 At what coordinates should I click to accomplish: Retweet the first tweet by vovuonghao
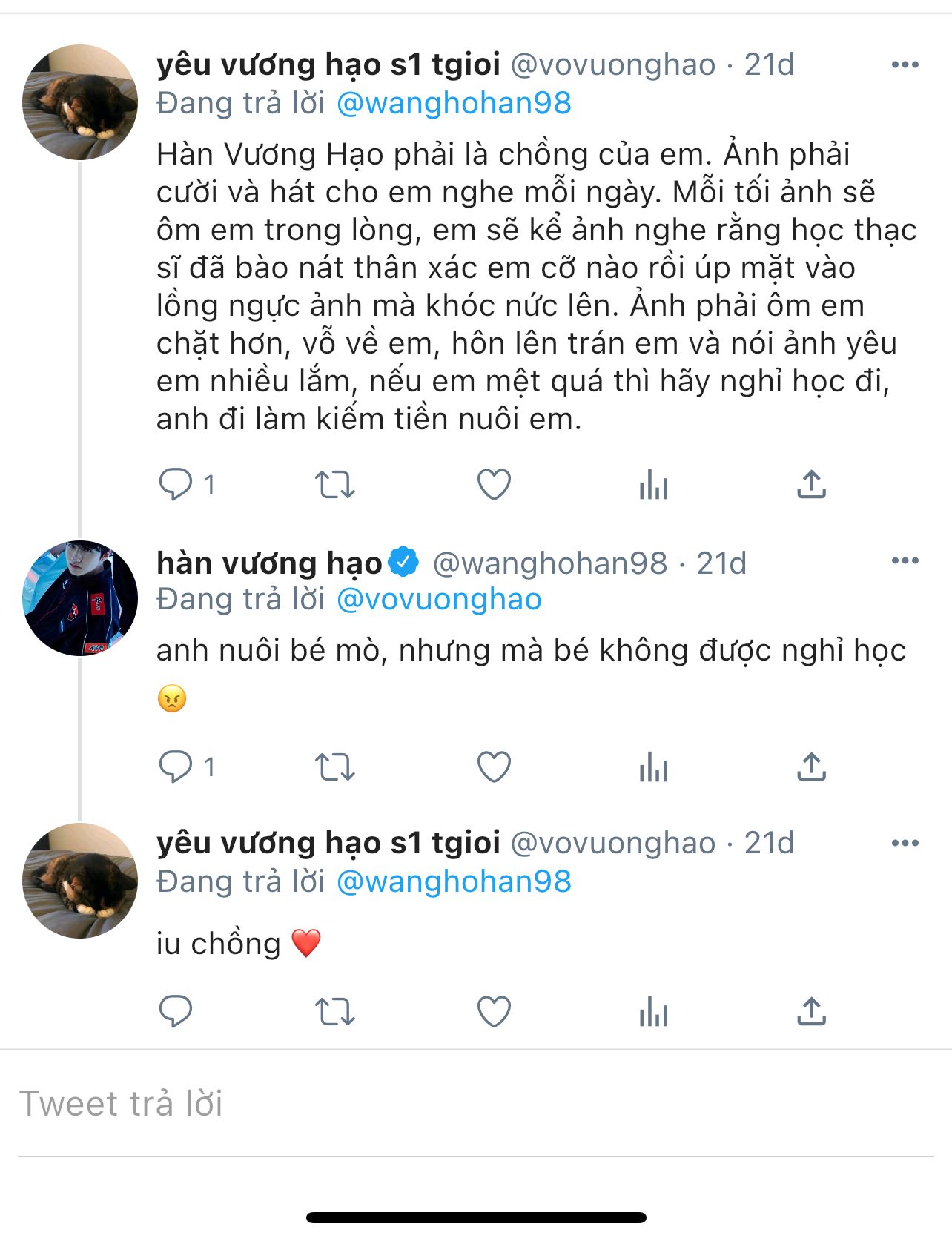(x=334, y=485)
